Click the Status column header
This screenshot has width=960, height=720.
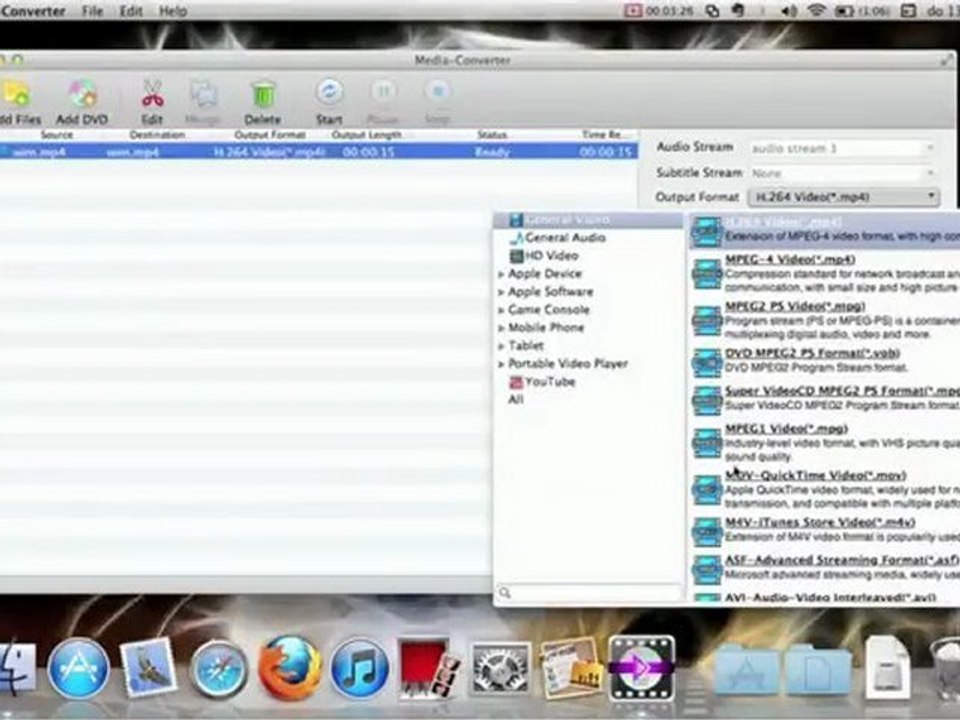tap(492, 135)
